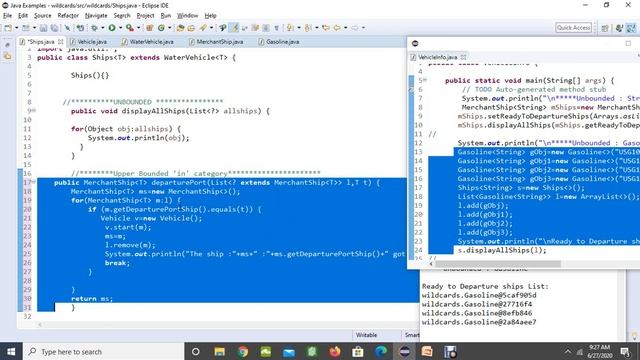Toggle Mark Occurrences in toolbar
Image resolution: width=640 pixels, height=360 pixels.
234,28
